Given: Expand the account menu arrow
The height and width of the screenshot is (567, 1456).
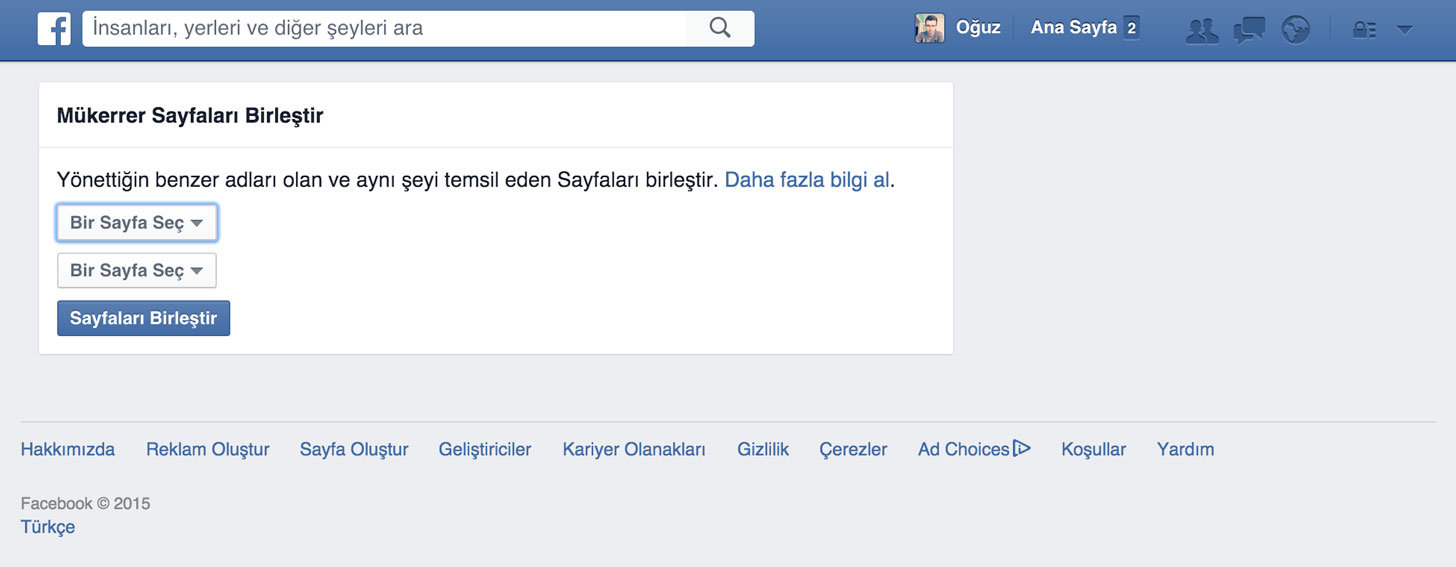Looking at the screenshot, I should pyautogui.click(x=1405, y=30).
